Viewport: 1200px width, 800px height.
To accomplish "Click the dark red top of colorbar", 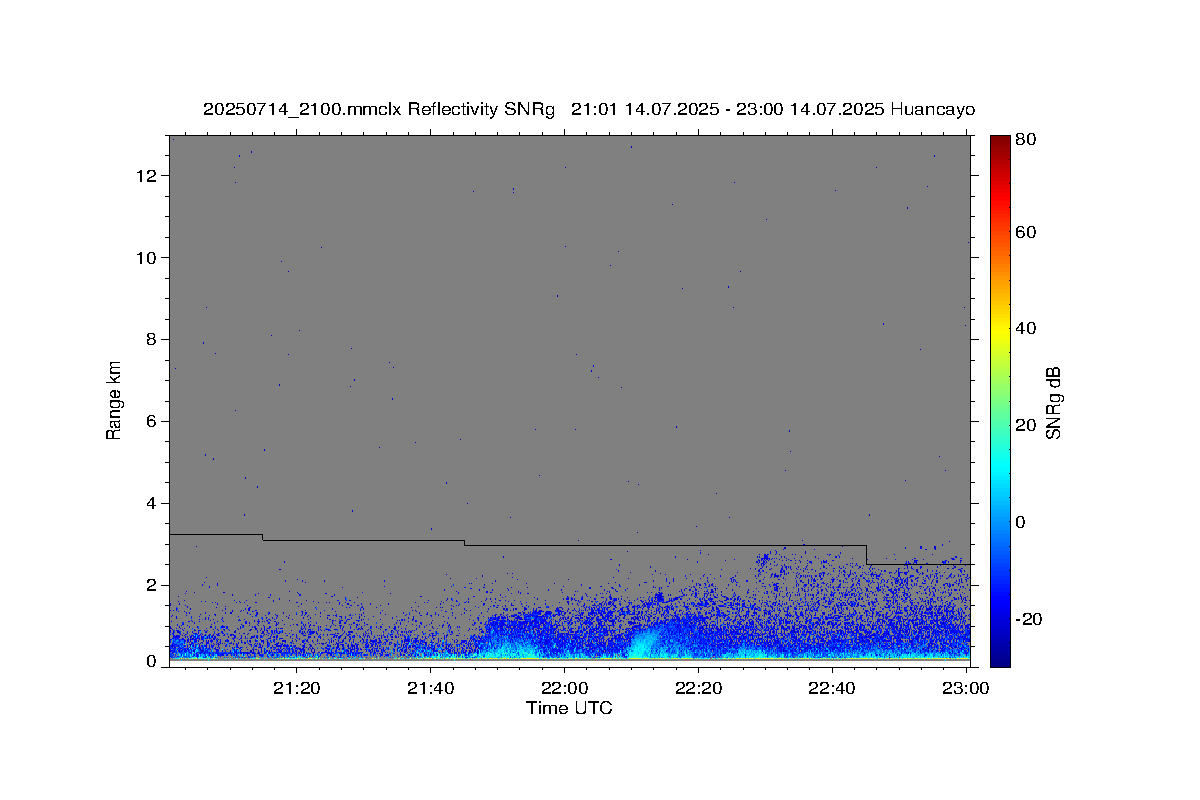I will click(x=1000, y=143).
